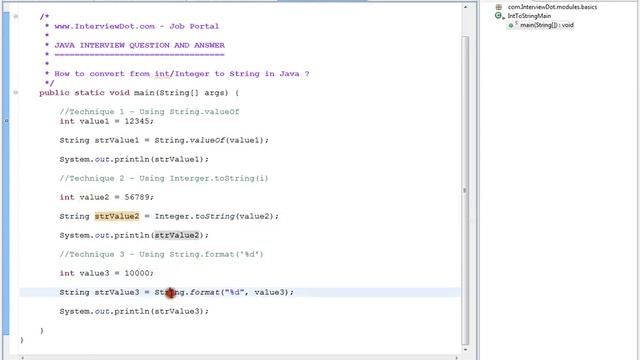The height and width of the screenshot is (360, 640).
Task: Click the horizontal scrollbar left arrow
Action: pyautogui.click(x=22, y=358)
